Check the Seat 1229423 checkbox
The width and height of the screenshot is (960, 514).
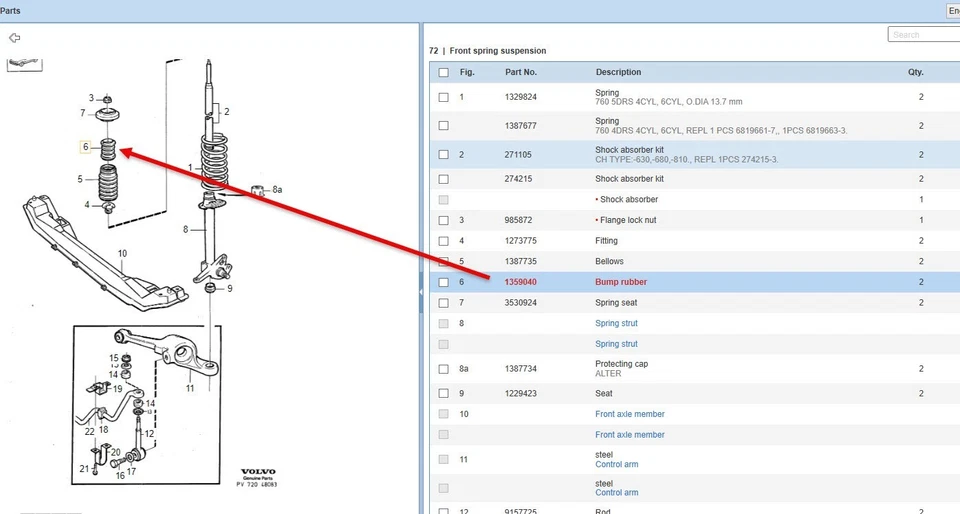(x=443, y=393)
